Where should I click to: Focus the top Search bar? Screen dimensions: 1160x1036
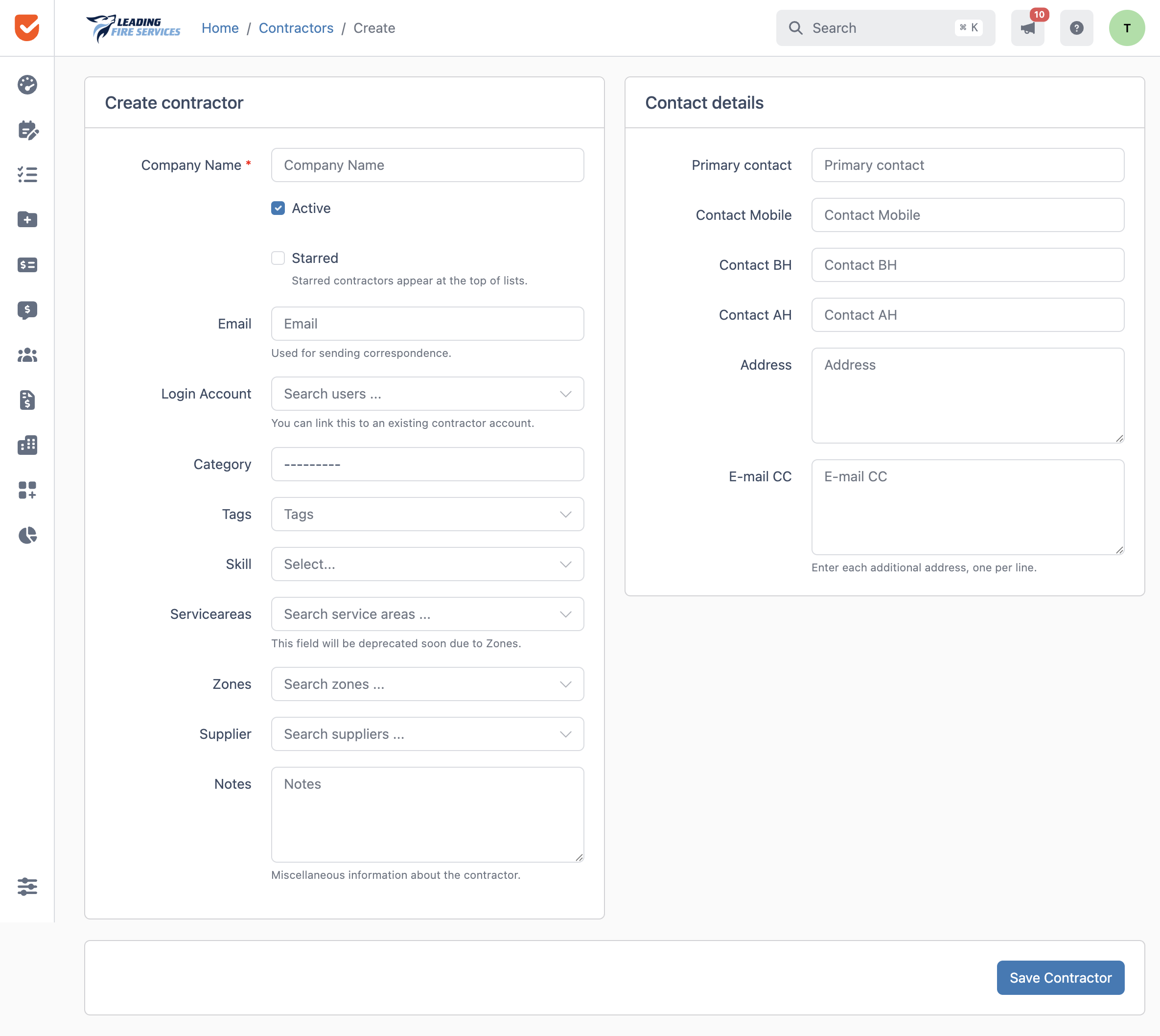point(885,28)
